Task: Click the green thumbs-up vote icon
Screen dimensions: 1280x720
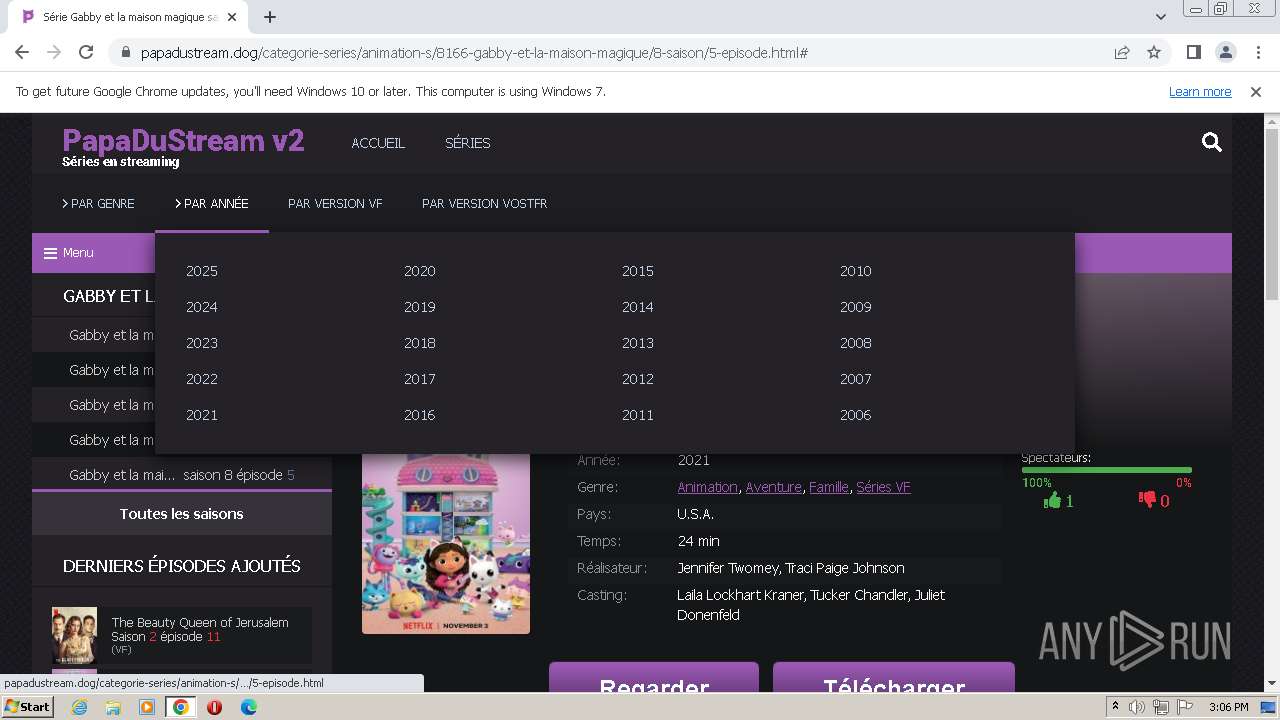Action: 1052,500
